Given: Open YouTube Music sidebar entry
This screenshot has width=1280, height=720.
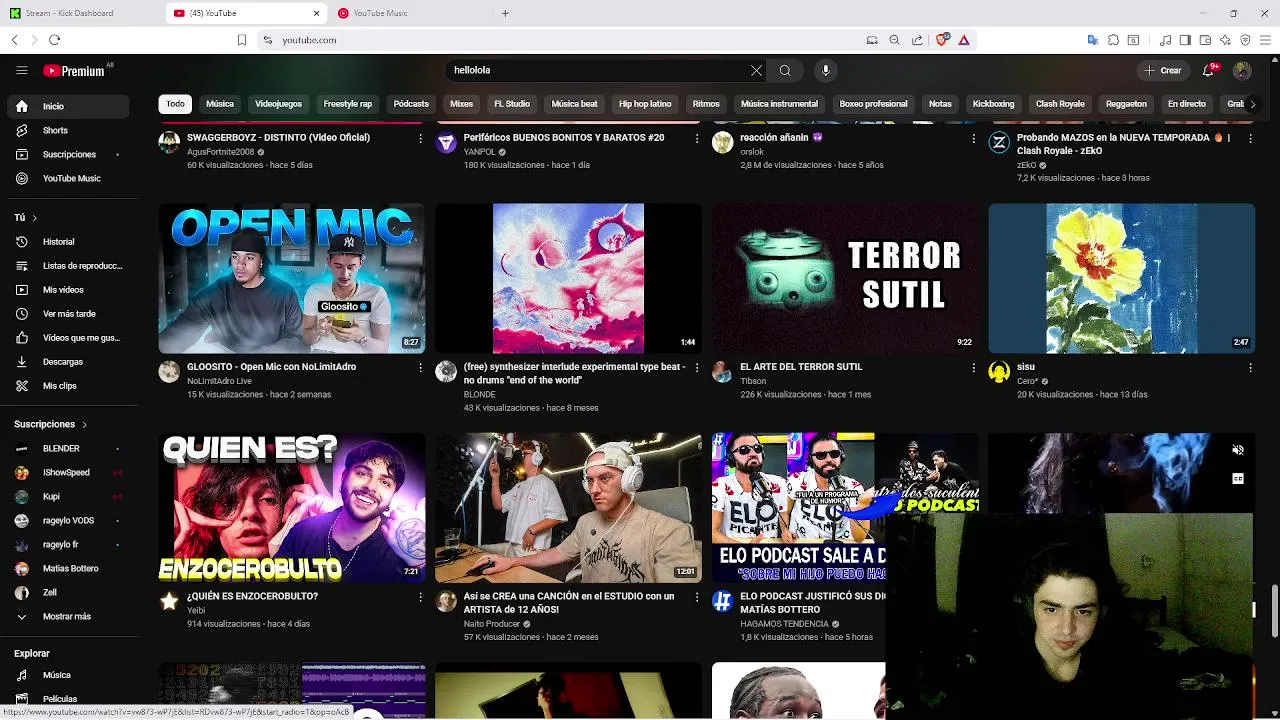Looking at the screenshot, I should tap(68, 178).
